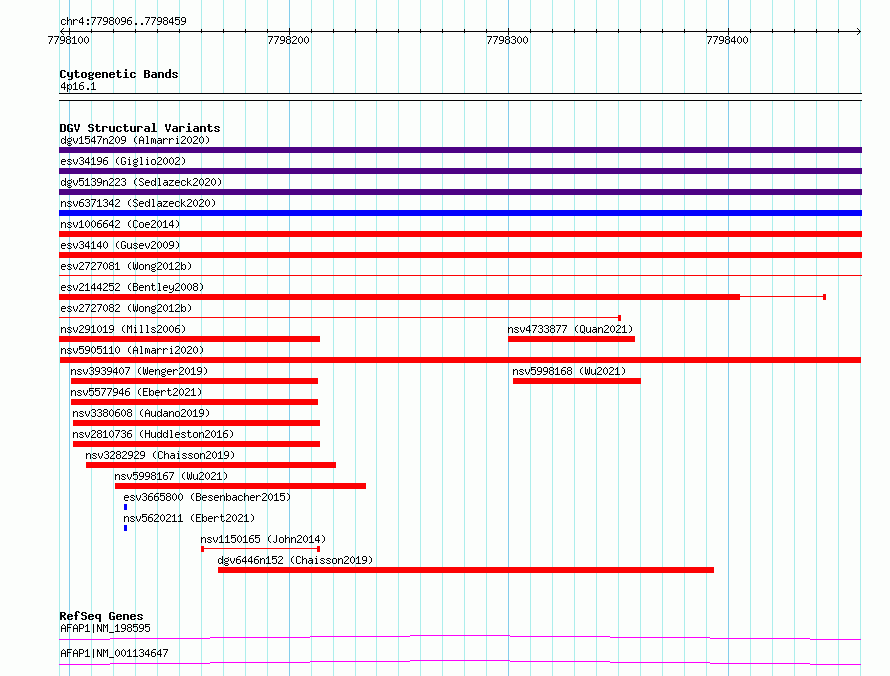This screenshot has width=890, height=676.
Task: Click ruler position 7798100
Action: pos(69,40)
